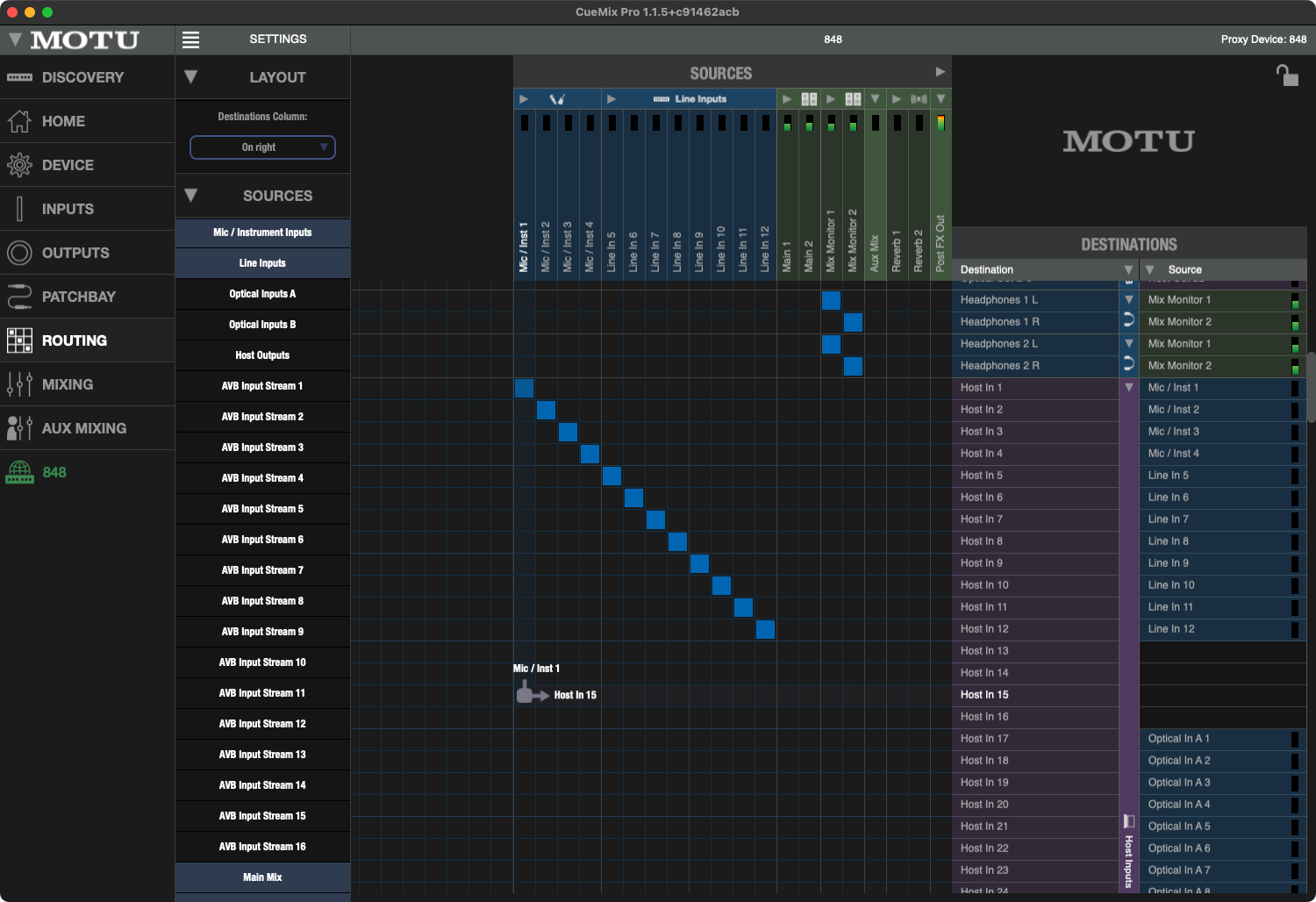Open the Patchbay cable icon
1316x902 pixels.
19,297
